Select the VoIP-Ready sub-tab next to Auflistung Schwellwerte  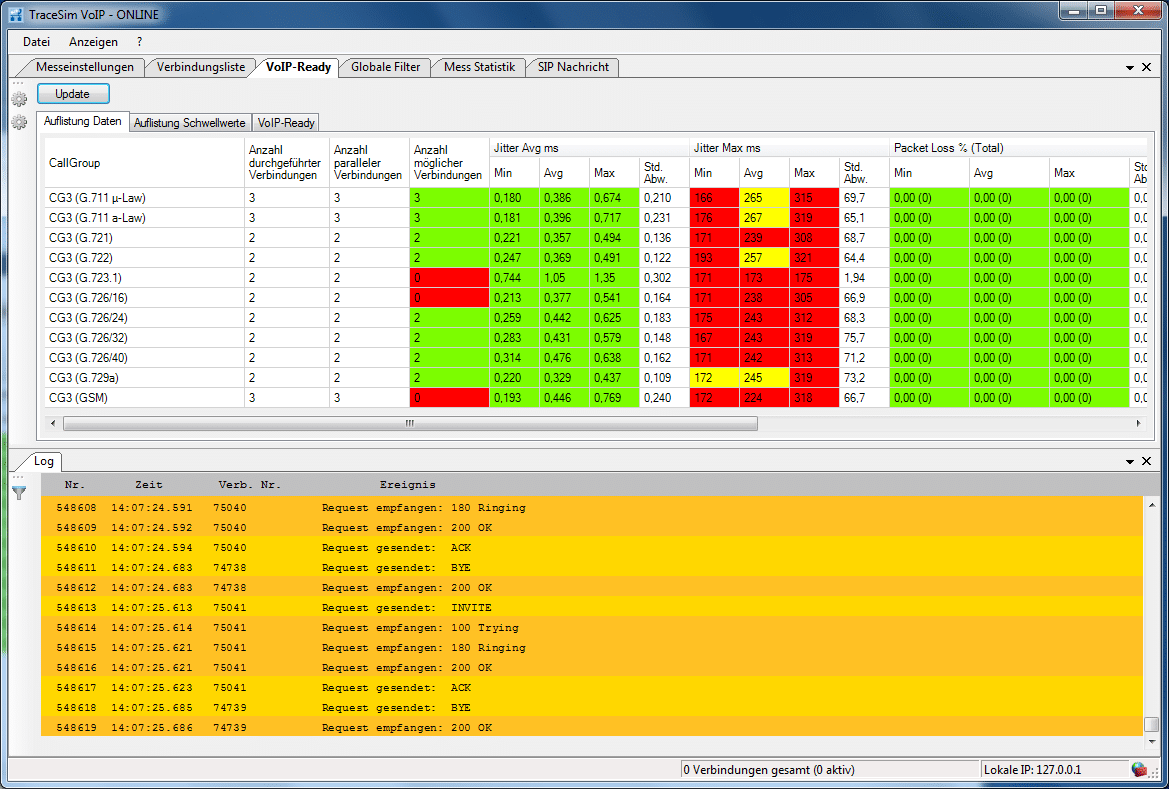point(286,123)
